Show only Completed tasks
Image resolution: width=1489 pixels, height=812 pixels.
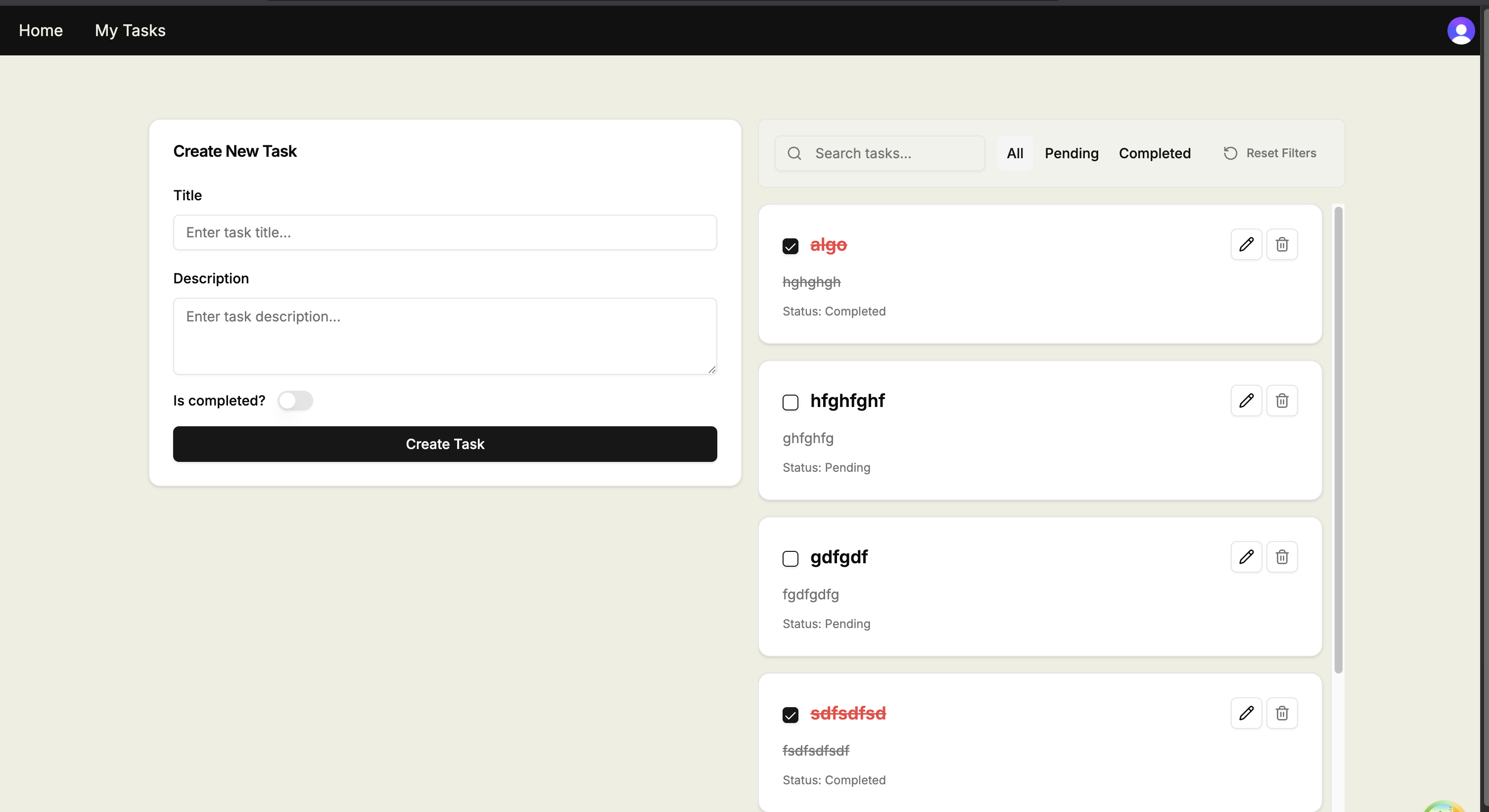1154,153
